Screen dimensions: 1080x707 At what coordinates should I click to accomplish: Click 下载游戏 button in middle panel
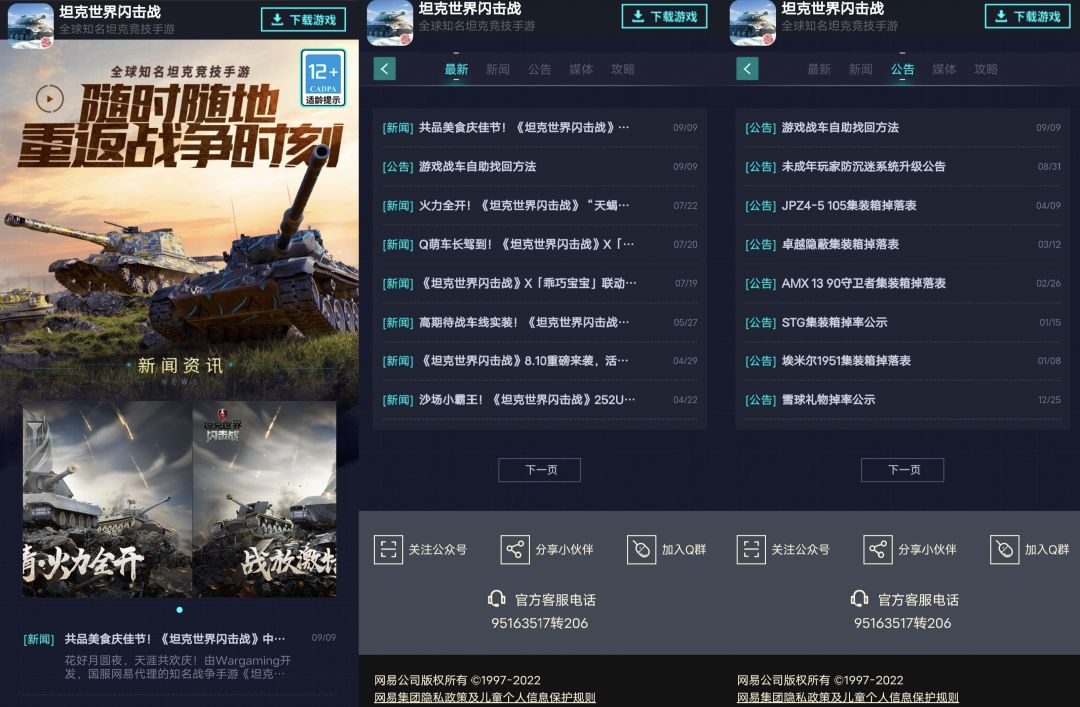[x=665, y=16]
